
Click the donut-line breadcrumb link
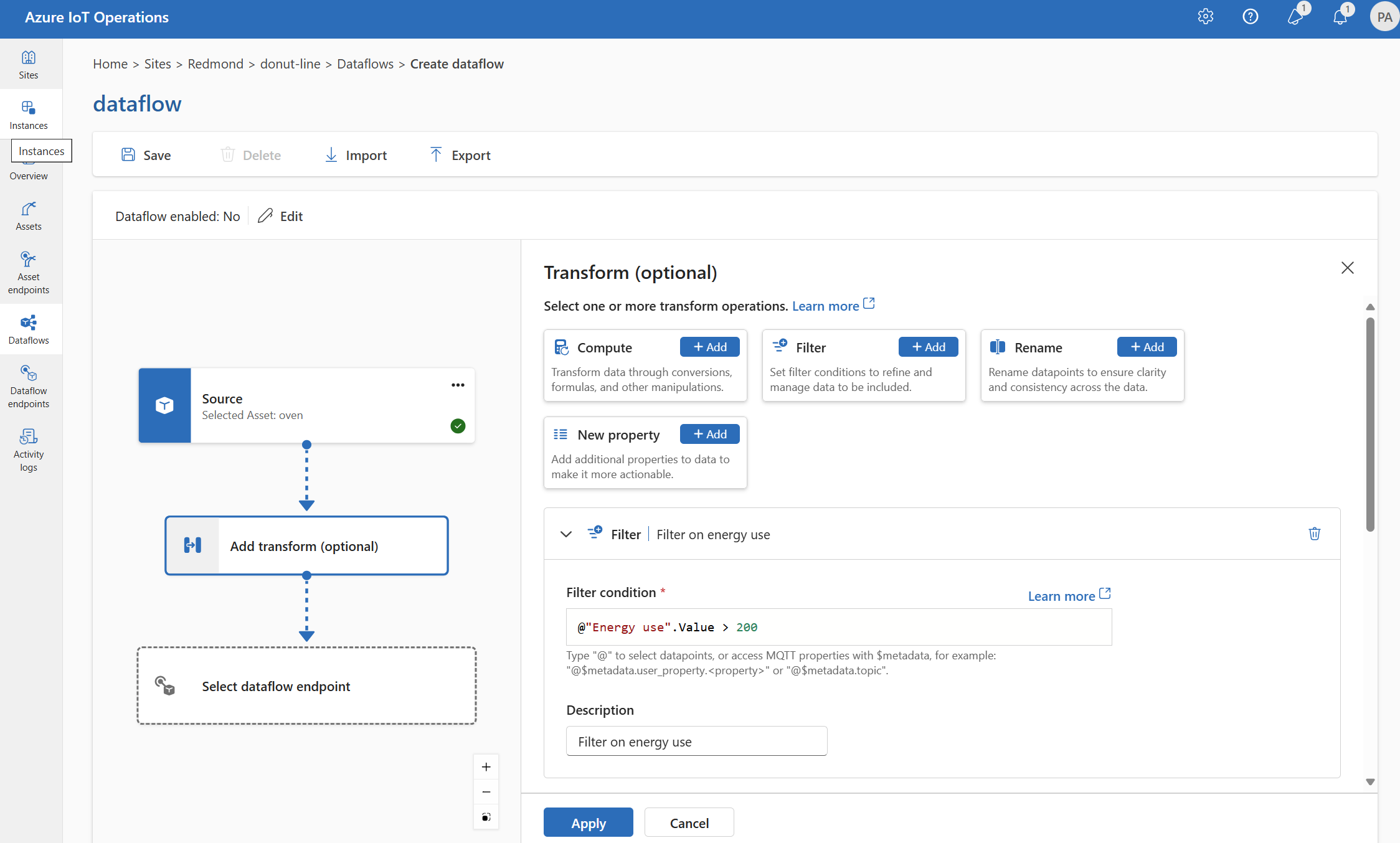point(290,63)
